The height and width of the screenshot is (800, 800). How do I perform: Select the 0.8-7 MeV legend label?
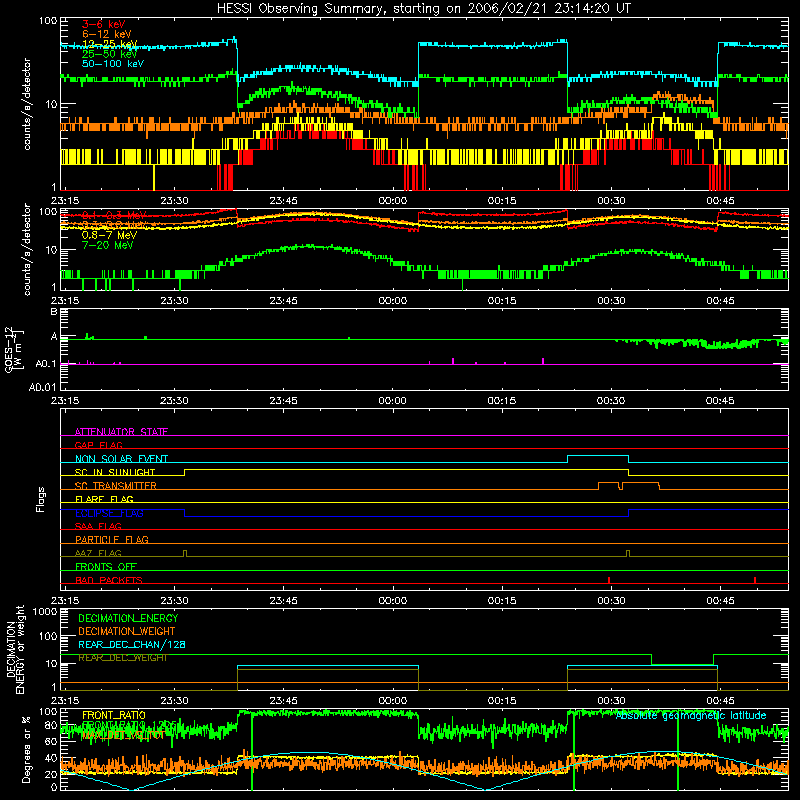[109, 235]
